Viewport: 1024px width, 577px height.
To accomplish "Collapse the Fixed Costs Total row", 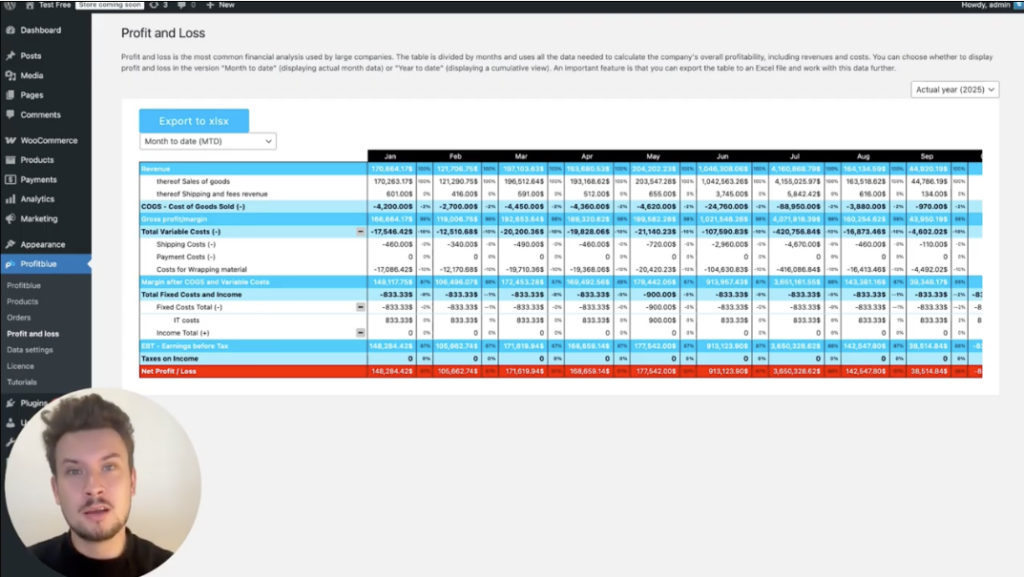I will click(x=360, y=307).
